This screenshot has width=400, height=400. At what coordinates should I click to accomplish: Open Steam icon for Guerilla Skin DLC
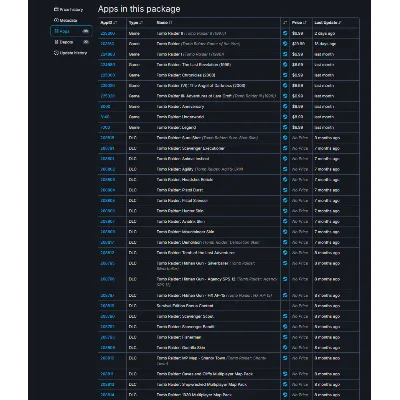285,348
